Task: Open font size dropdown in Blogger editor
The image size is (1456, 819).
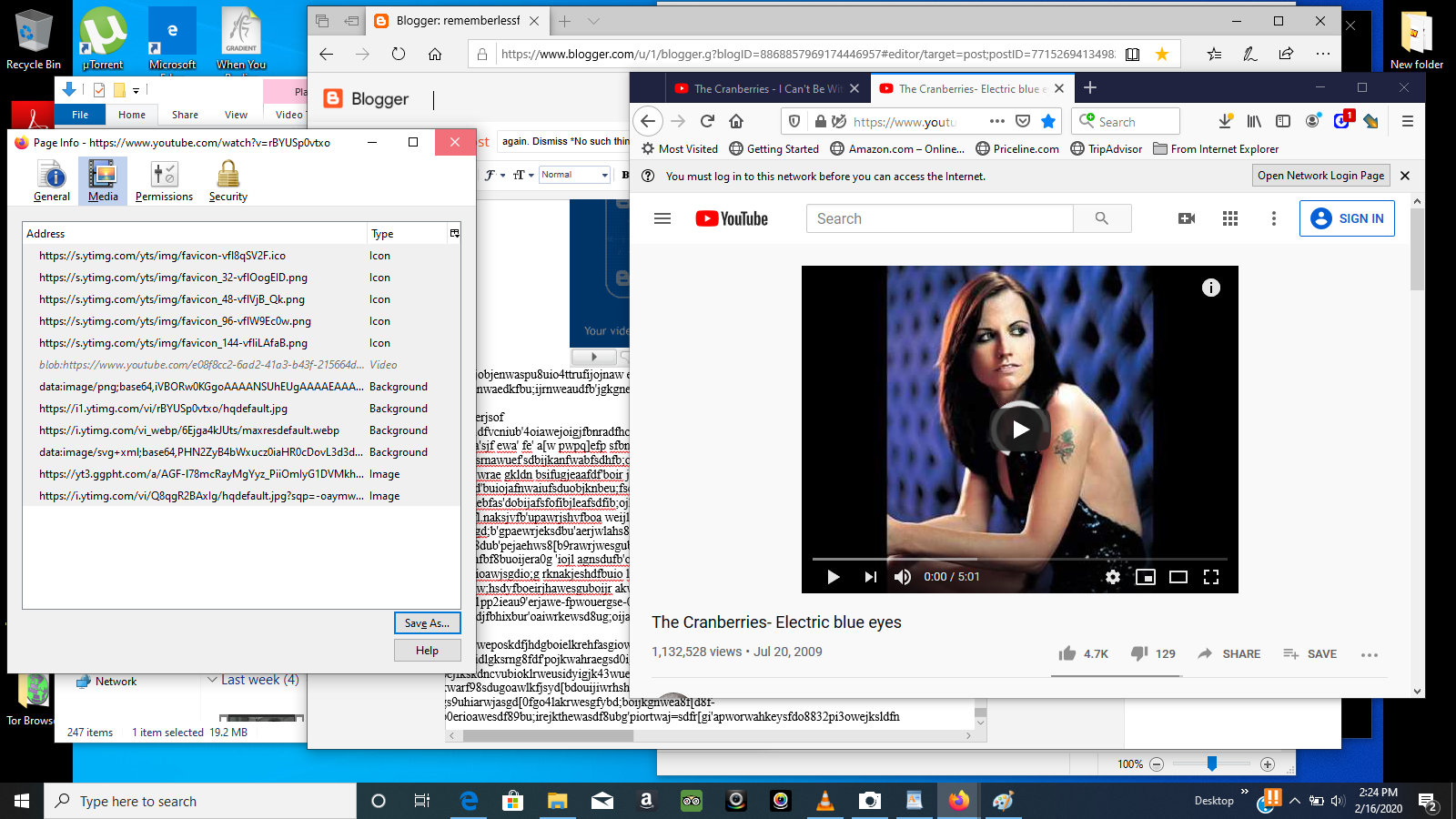Action: pos(521,175)
